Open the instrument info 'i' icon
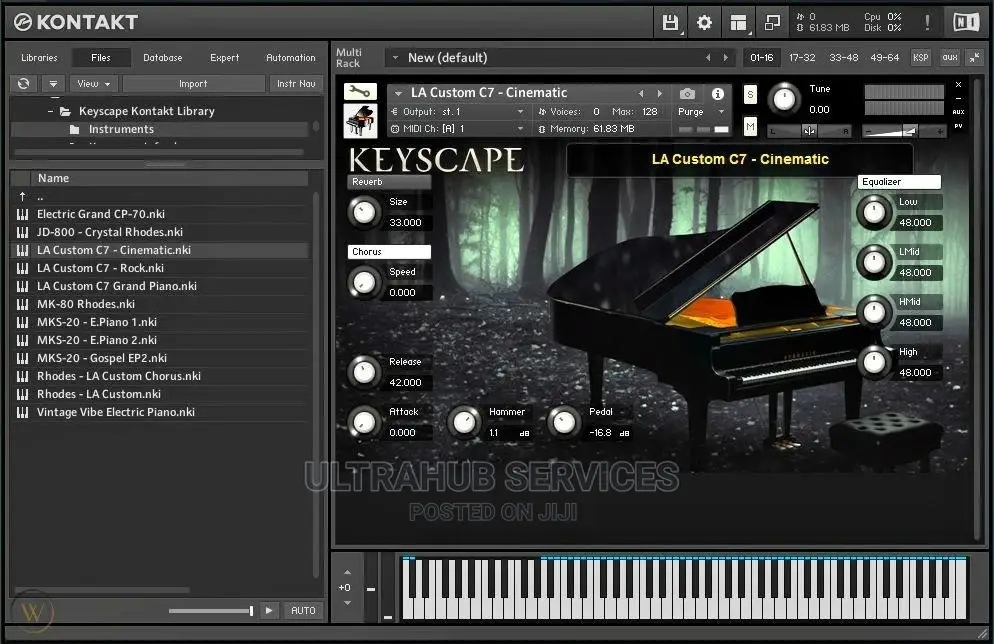This screenshot has width=994, height=644. [x=718, y=94]
